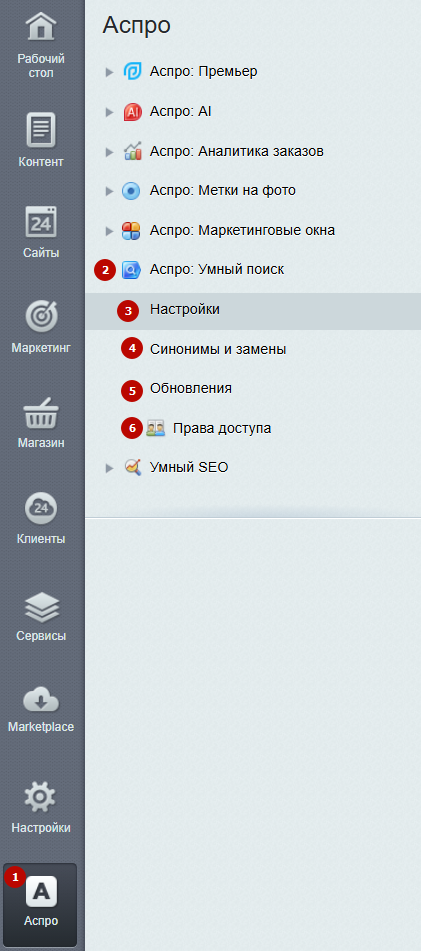The width and height of the screenshot is (421, 951).
Task: Expand the Аспро: Премьер tree node
Action: [110, 72]
